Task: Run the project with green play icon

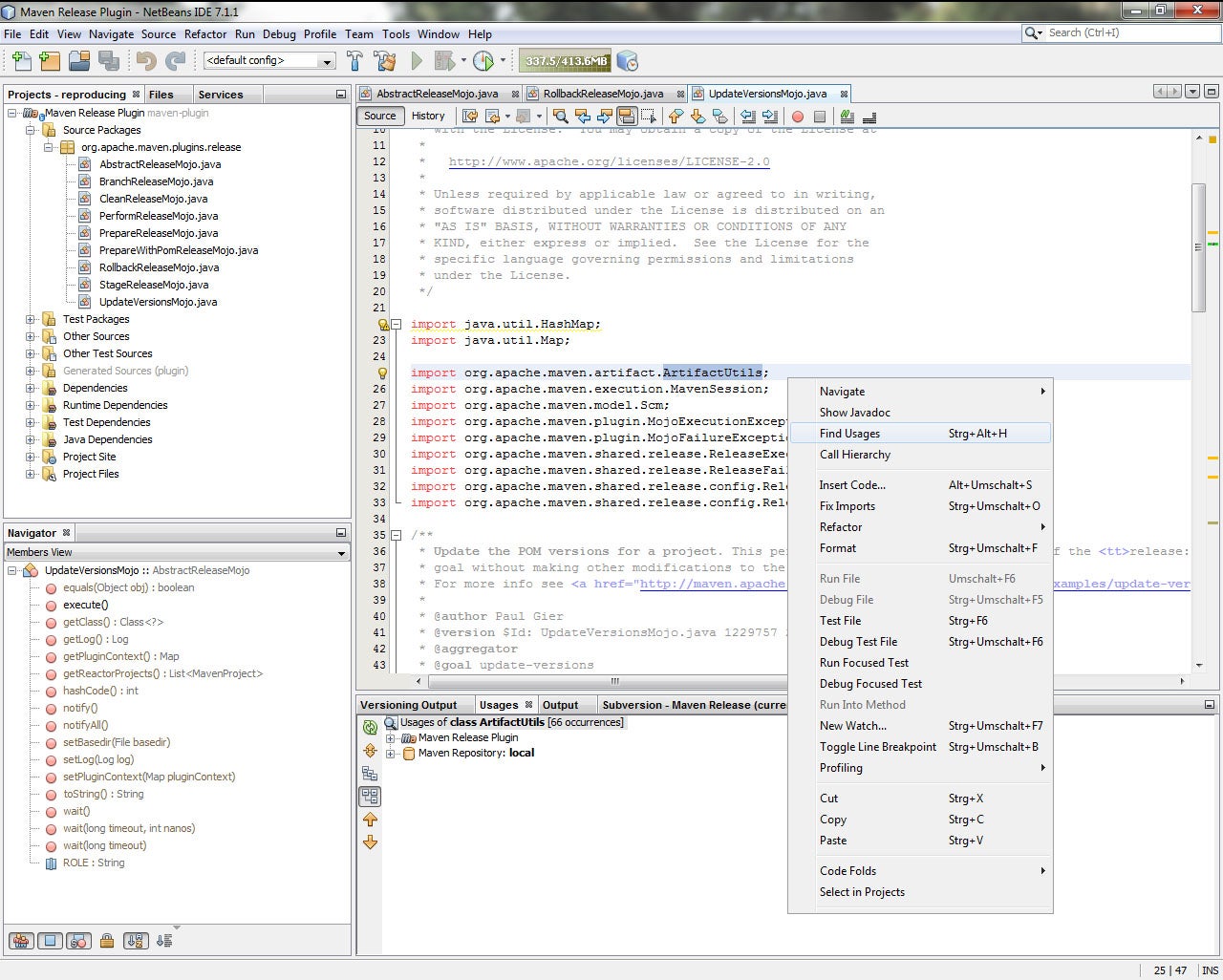Action: coord(417,61)
